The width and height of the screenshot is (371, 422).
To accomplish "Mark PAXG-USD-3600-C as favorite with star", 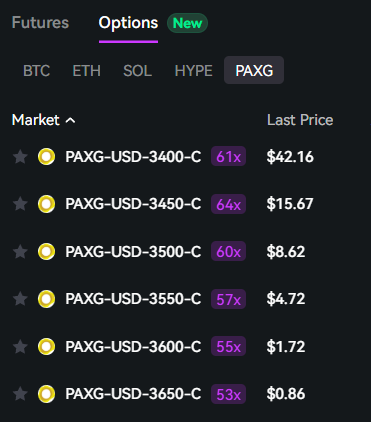I will (20, 347).
